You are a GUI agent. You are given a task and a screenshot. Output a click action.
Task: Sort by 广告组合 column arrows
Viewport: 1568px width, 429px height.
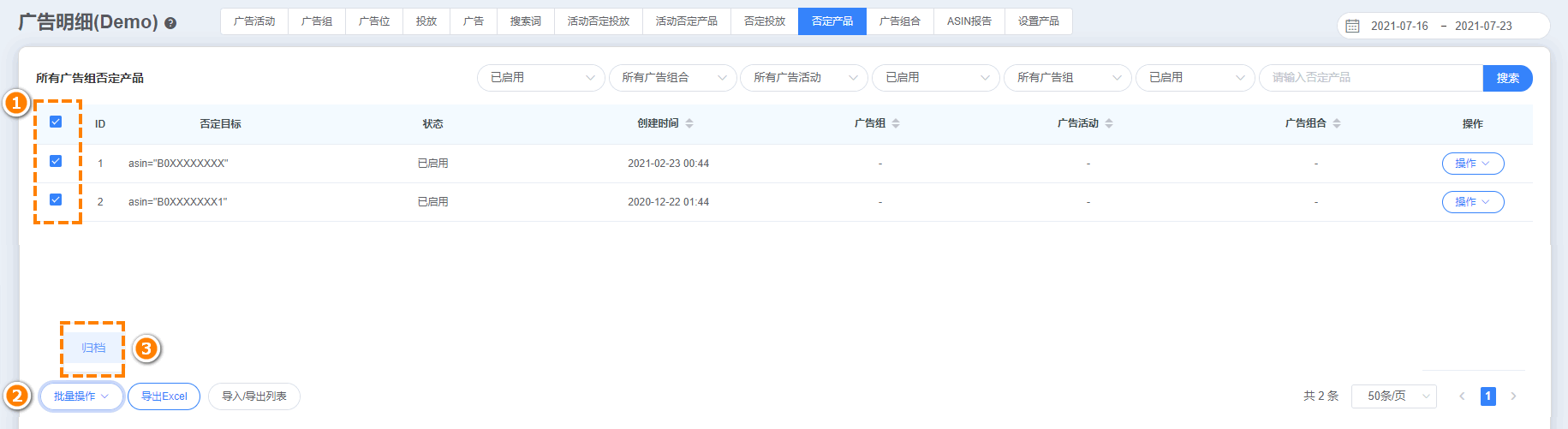[x=1337, y=123]
